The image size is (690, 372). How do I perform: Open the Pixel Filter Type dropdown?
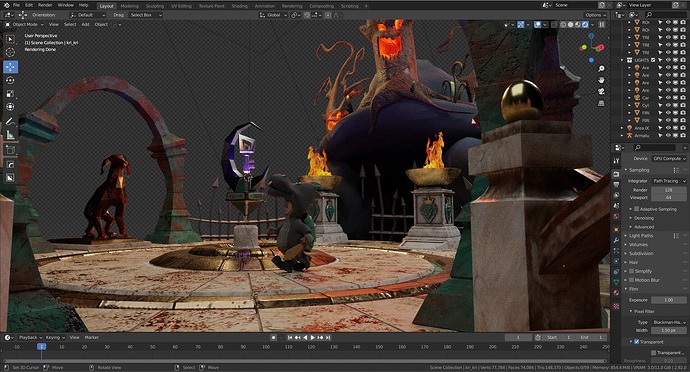click(669, 322)
